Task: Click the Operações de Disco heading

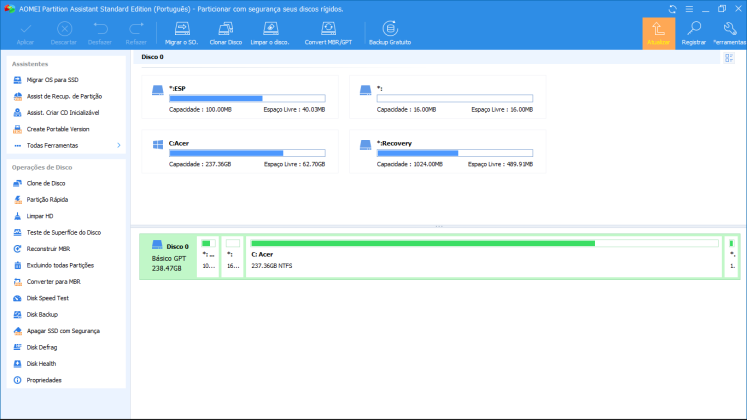Action: 42,168
